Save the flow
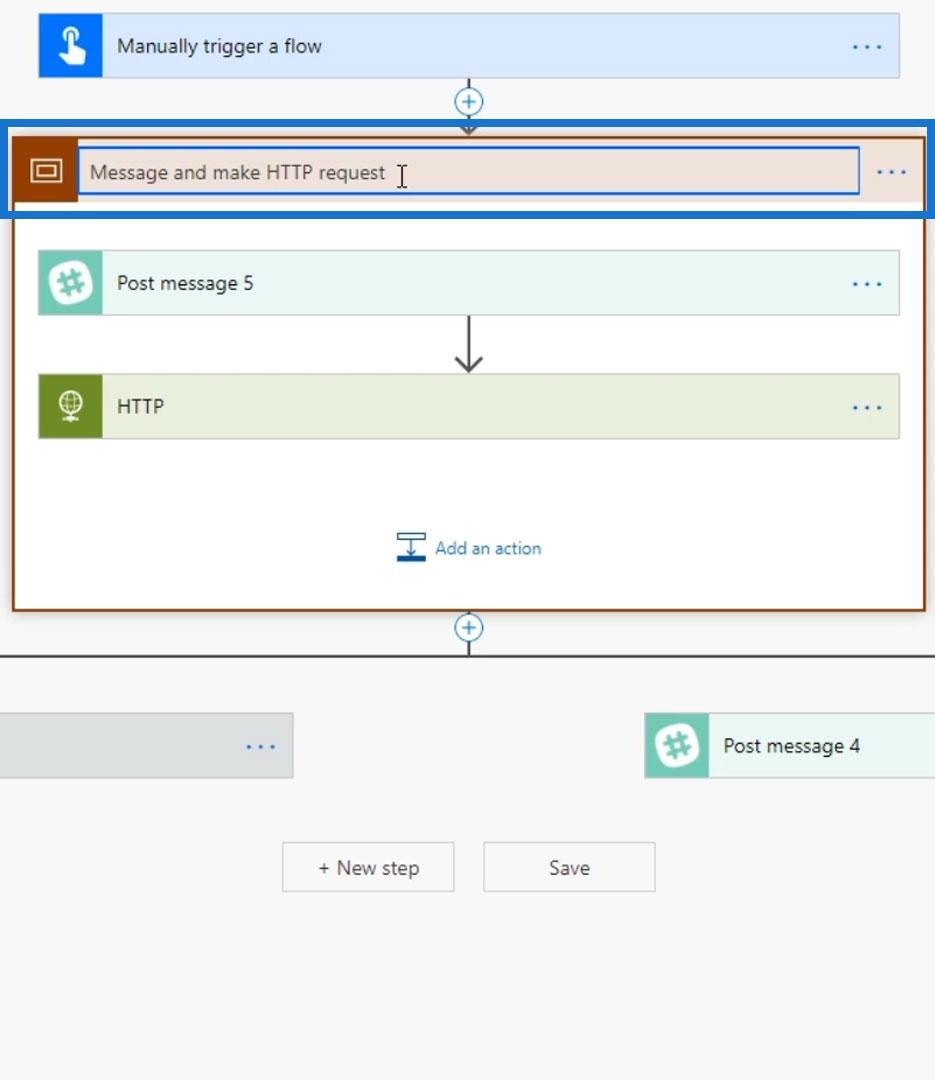935x1080 pixels. tap(569, 867)
